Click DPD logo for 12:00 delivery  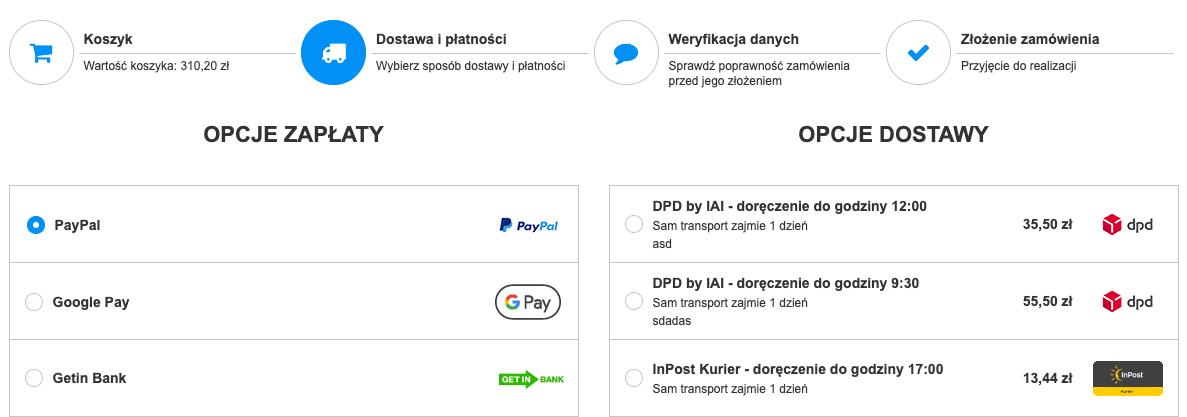pyautogui.click(x=1127, y=225)
